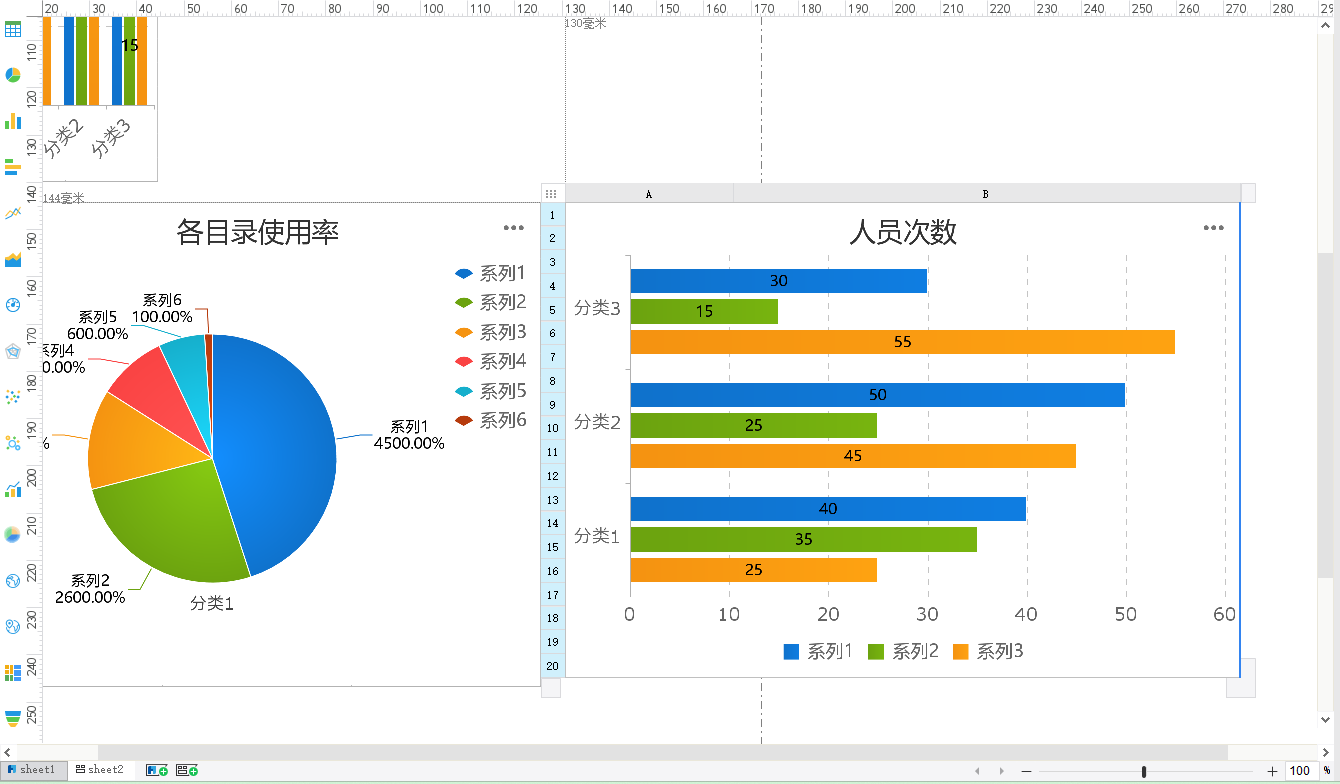Click the 人员次数 chart title
Viewport: 1340px width, 784px height.
click(903, 232)
